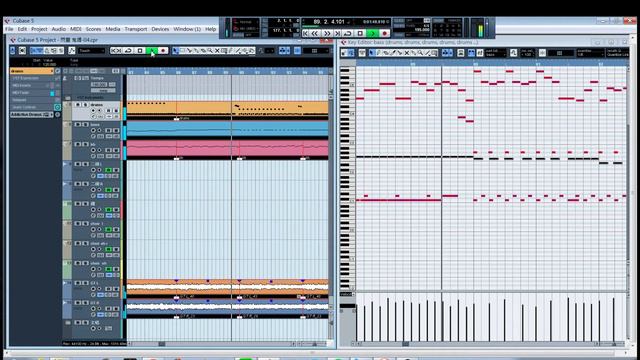This screenshot has width=640, height=360.
Task: Open the Edit menu
Action: click(22, 29)
